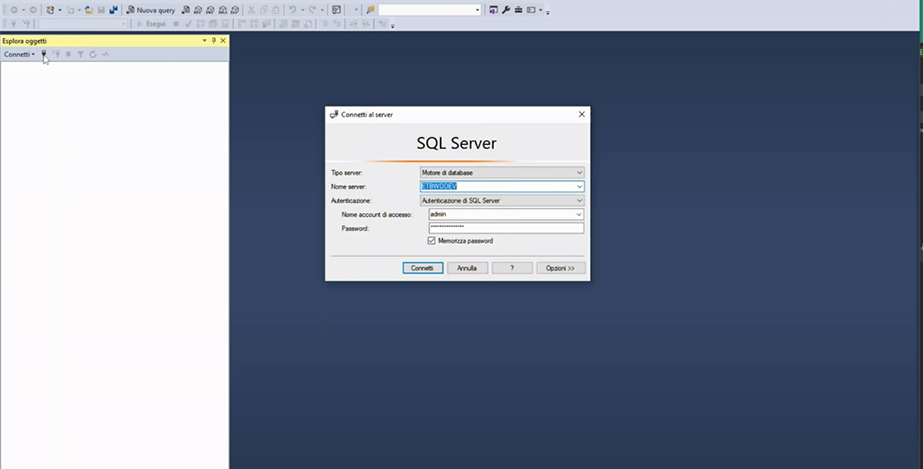923x469 pixels.
Task: Click the new project icon in toolbar
Action: point(51,10)
